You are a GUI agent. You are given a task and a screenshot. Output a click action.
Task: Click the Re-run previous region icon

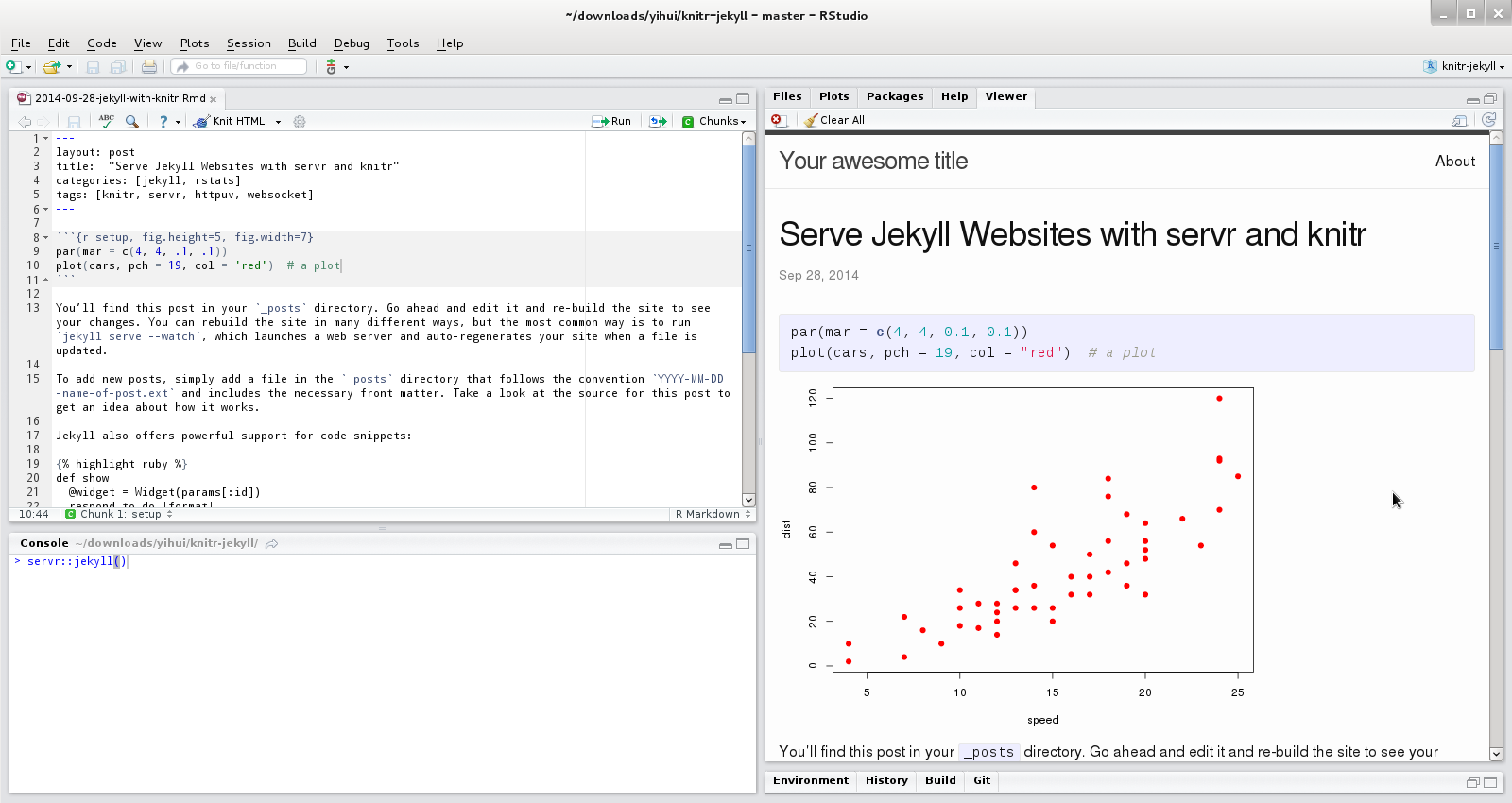coord(659,121)
